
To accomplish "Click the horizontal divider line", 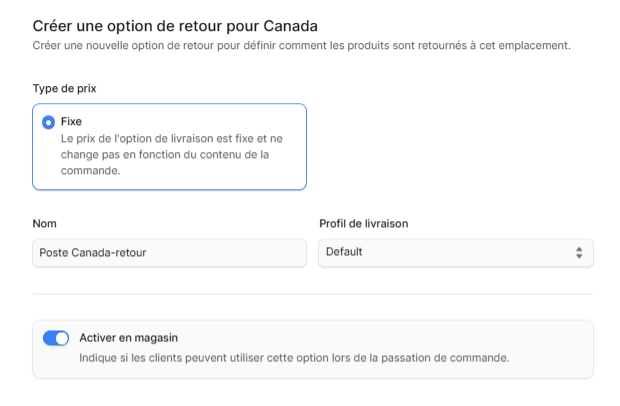I will click(312, 294).
